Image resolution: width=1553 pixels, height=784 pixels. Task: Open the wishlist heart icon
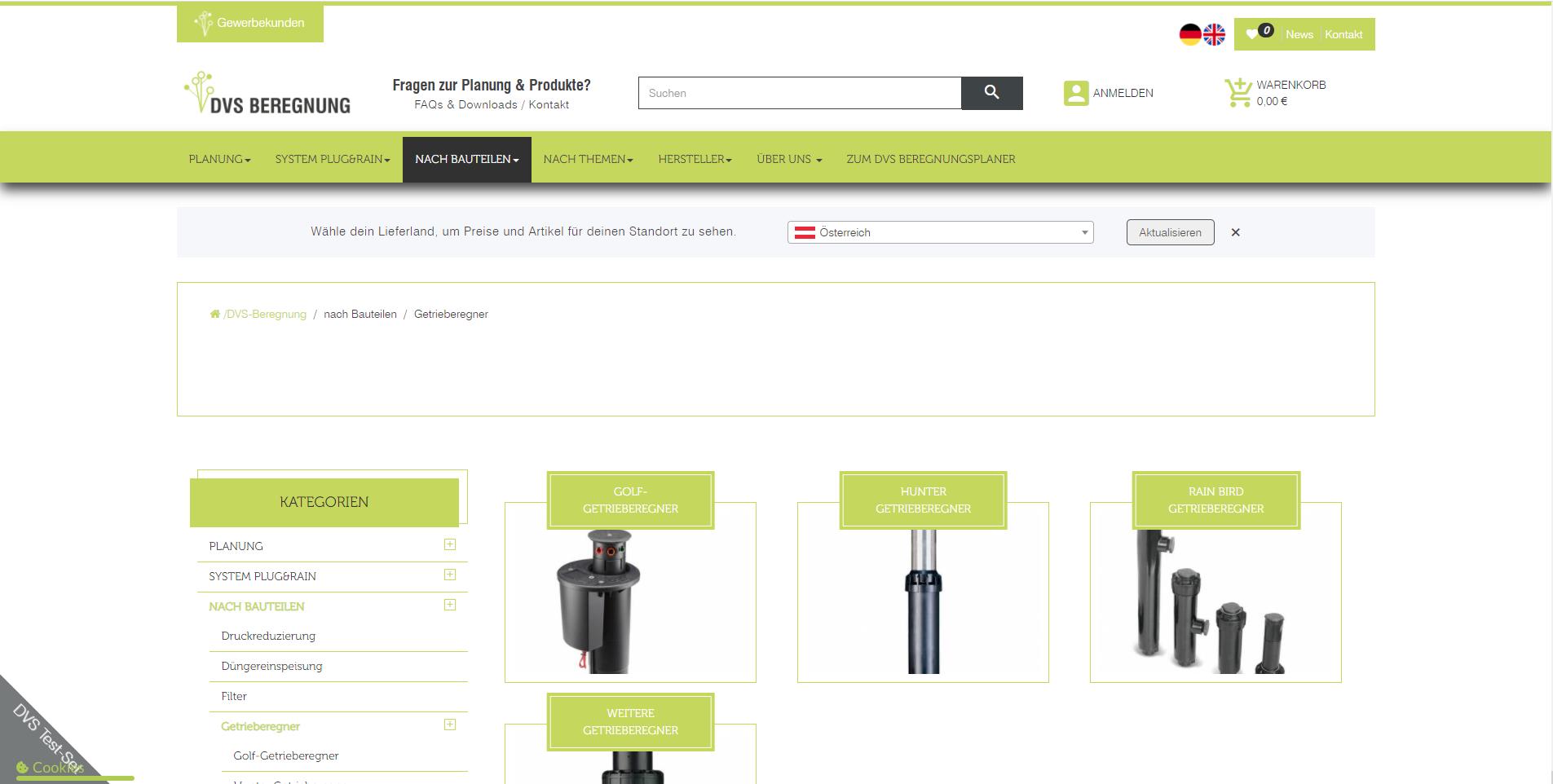pos(1252,34)
